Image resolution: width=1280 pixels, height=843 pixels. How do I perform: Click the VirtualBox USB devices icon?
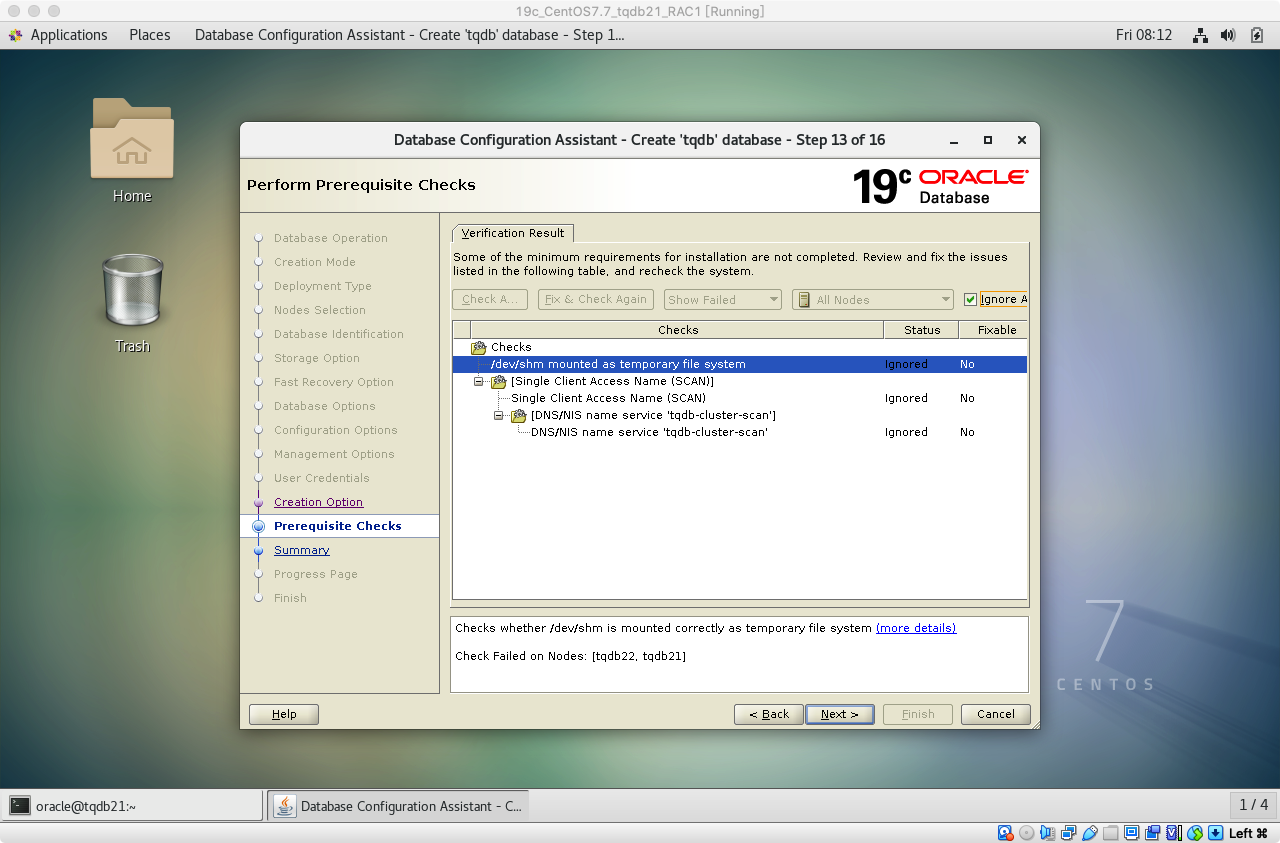(x=1089, y=833)
